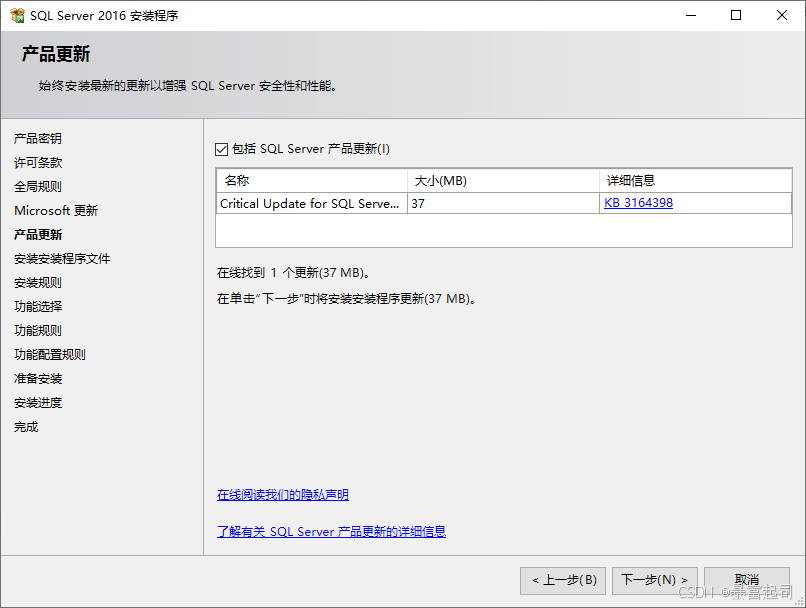806x608 pixels.
Task: Click the 取消 cancel button
Action: tap(746, 581)
